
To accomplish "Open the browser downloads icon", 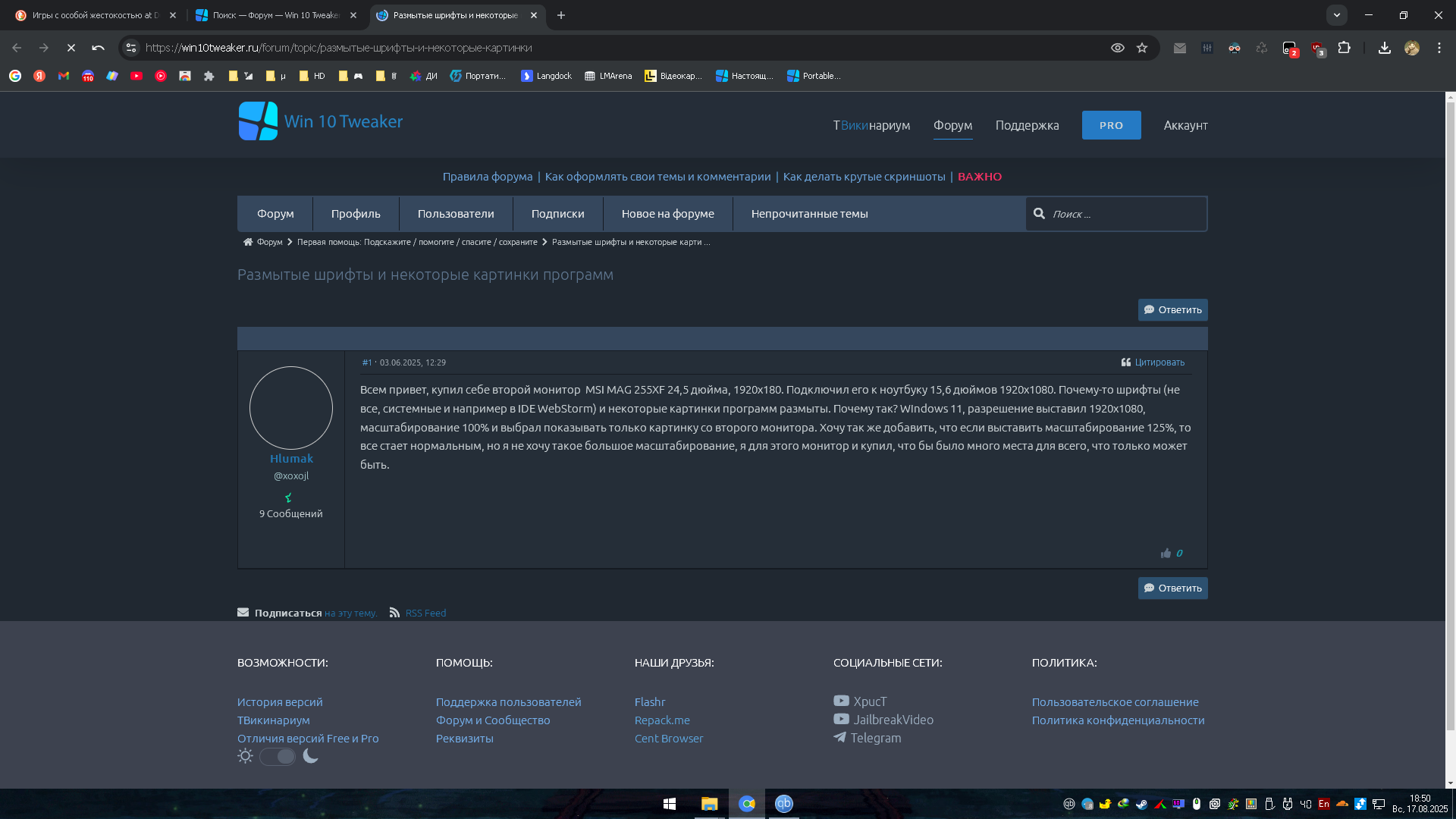I will pyautogui.click(x=1384, y=48).
